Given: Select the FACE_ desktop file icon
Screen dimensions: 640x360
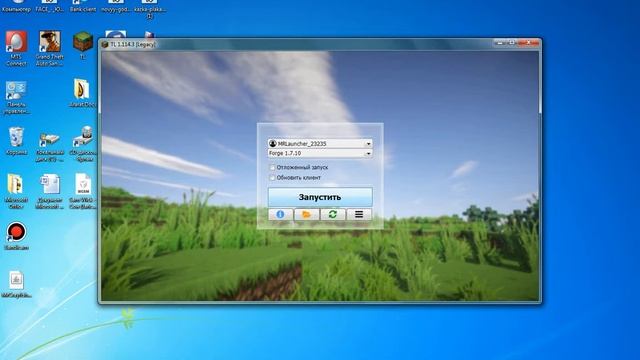Looking at the screenshot, I should [49, 6].
